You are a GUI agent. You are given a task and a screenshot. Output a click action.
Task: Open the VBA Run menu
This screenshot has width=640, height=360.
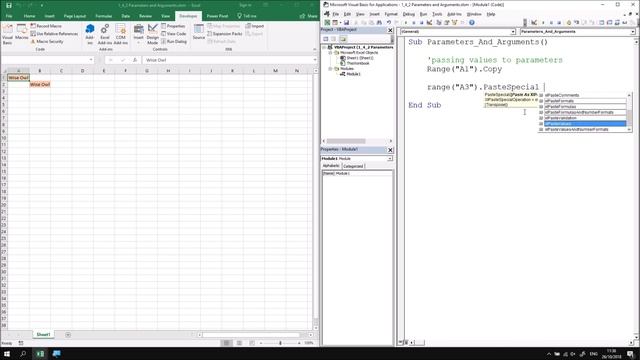(423, 14)
